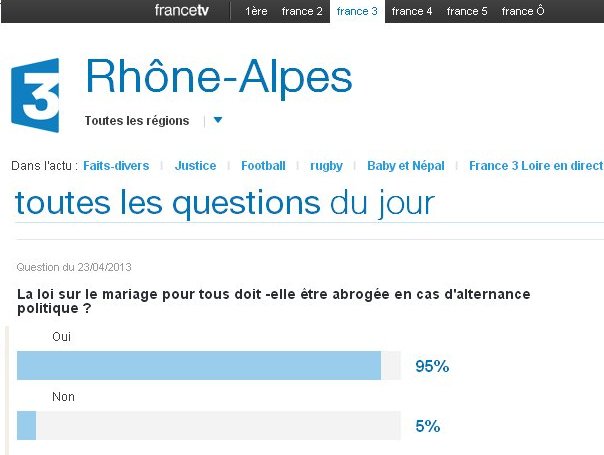
Task: Go to the france 4 tab
Action: [x=412, y=11]
